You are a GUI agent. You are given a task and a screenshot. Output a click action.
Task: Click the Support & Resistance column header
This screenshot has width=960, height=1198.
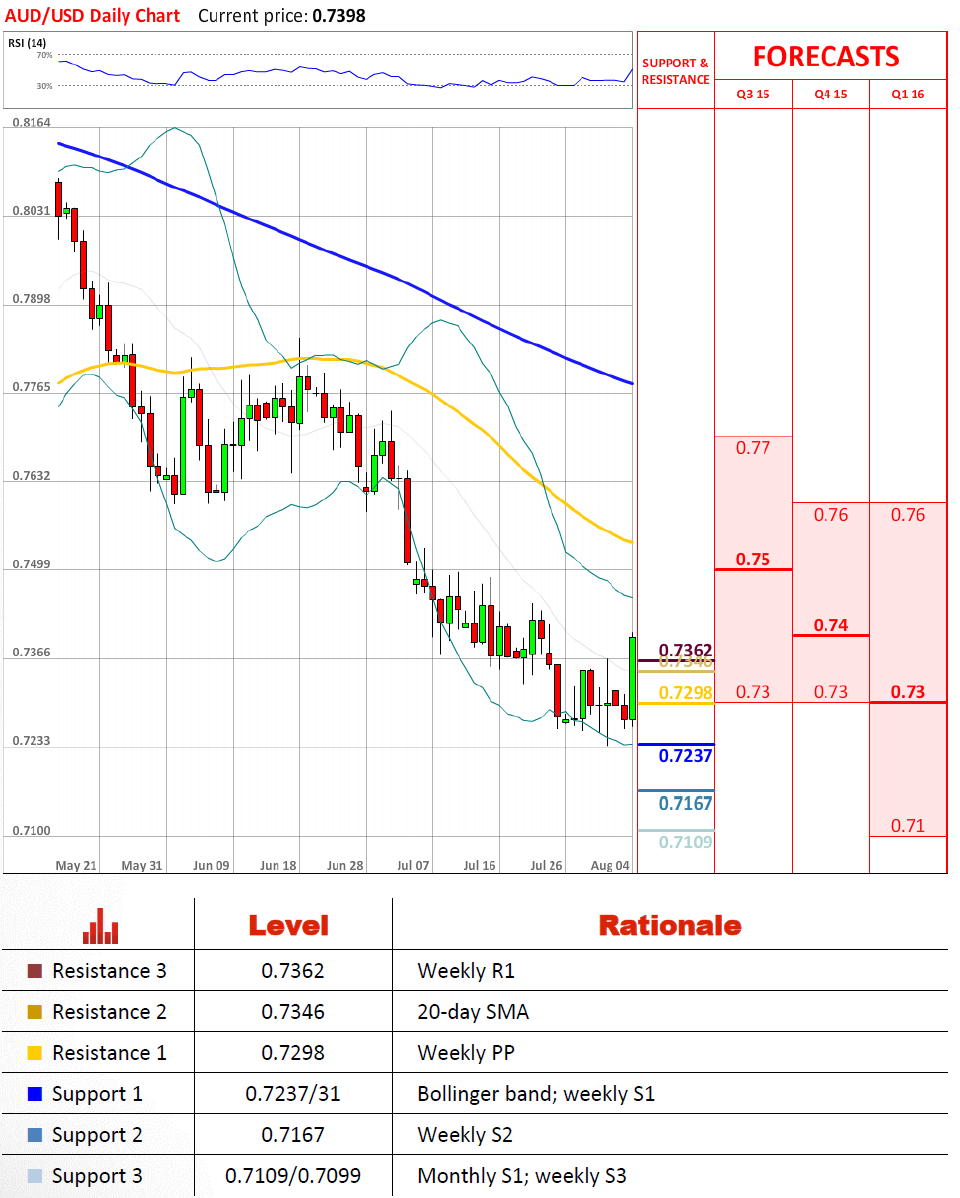(x=675, y=71)
